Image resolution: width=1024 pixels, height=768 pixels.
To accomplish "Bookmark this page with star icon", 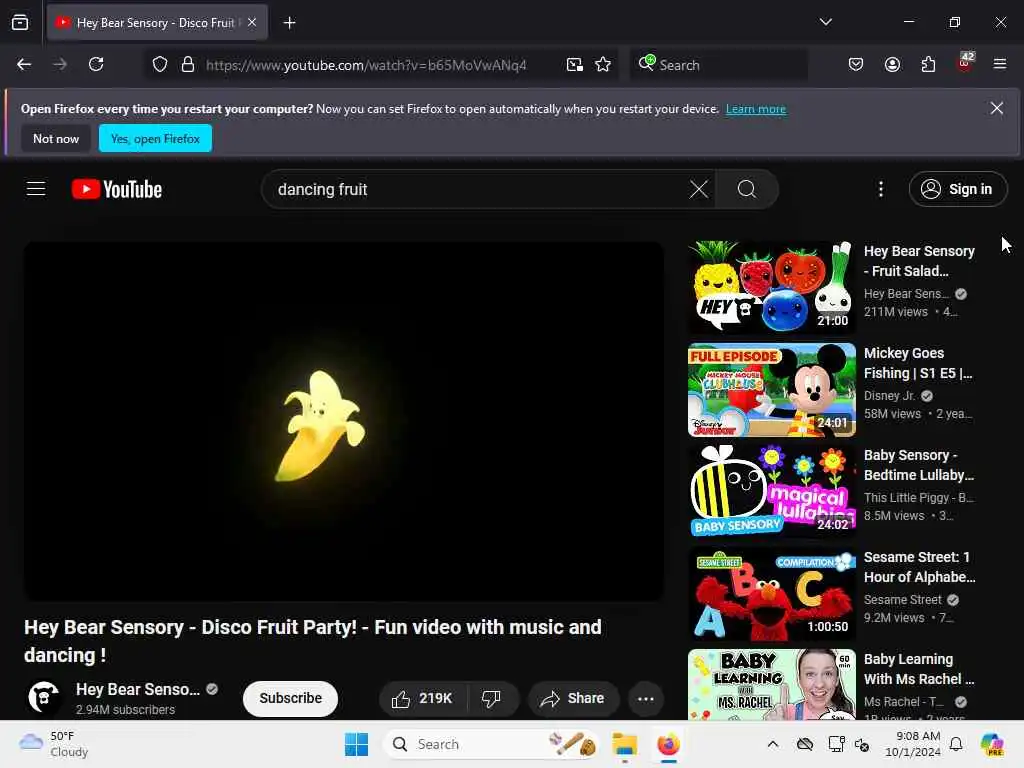I will [x=603, y=65].
